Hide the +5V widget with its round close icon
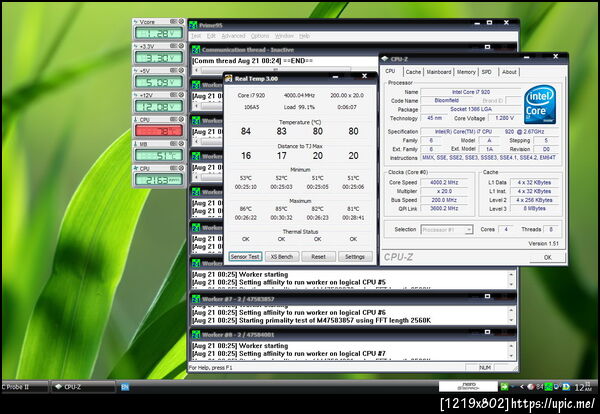 181,70
